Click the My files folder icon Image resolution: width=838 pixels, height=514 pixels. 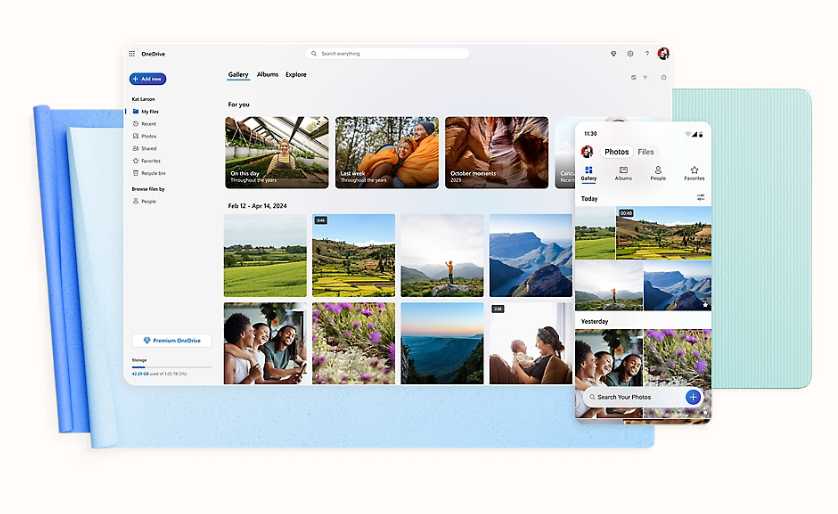point(136,112)
